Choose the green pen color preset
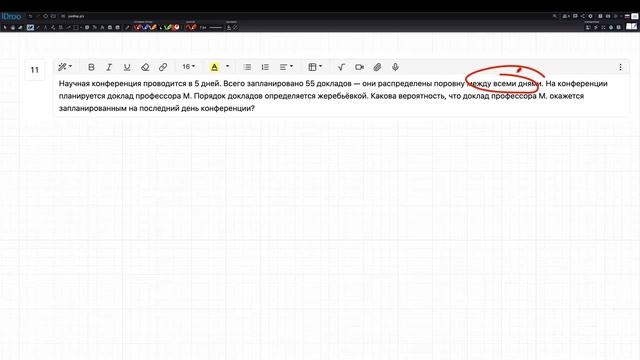Viewport: 640px width, 360px height. click(x=167, y=27)
